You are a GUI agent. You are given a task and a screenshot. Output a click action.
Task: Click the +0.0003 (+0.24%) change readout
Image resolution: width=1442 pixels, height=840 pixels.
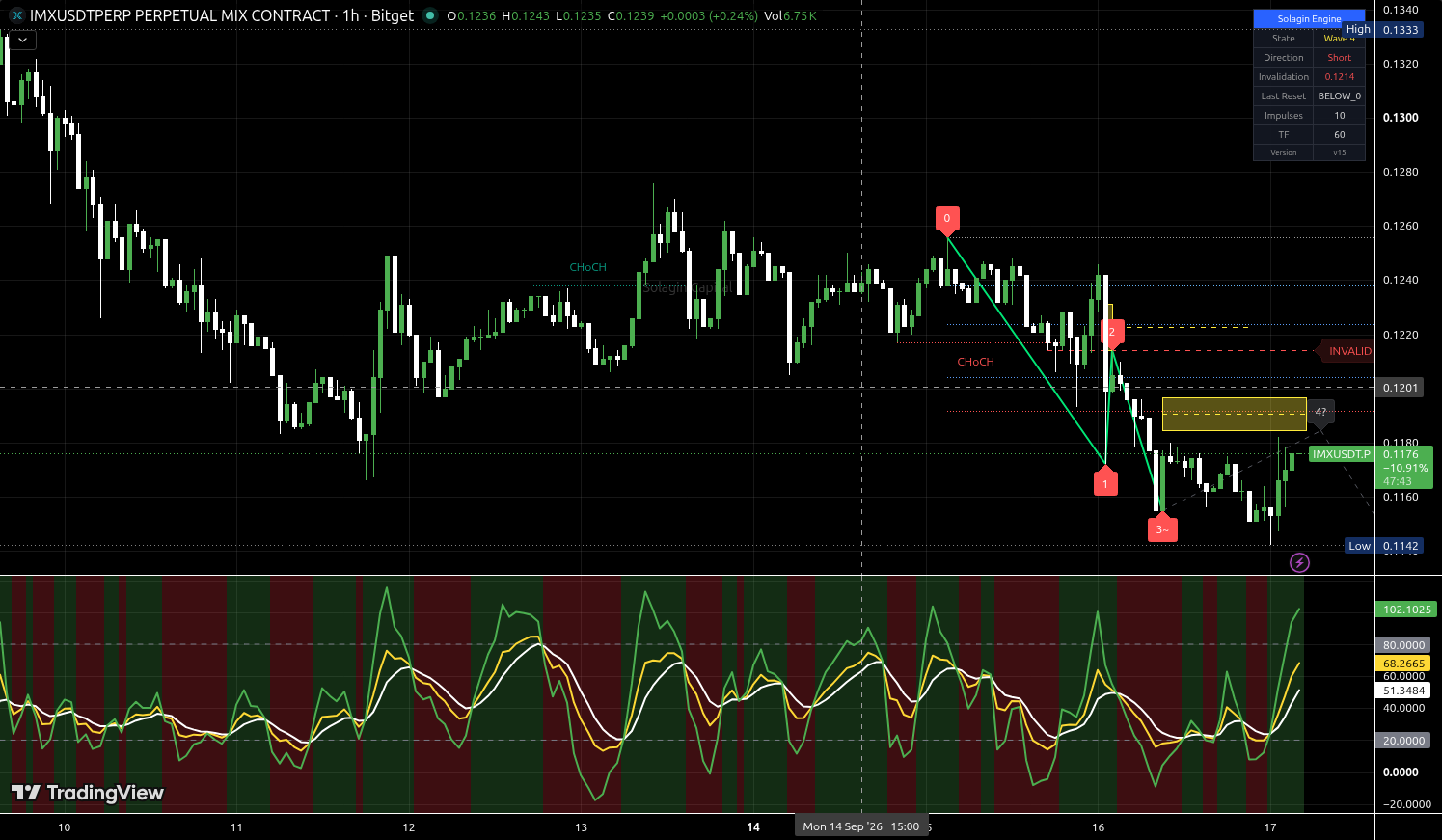tap(709, 16)
